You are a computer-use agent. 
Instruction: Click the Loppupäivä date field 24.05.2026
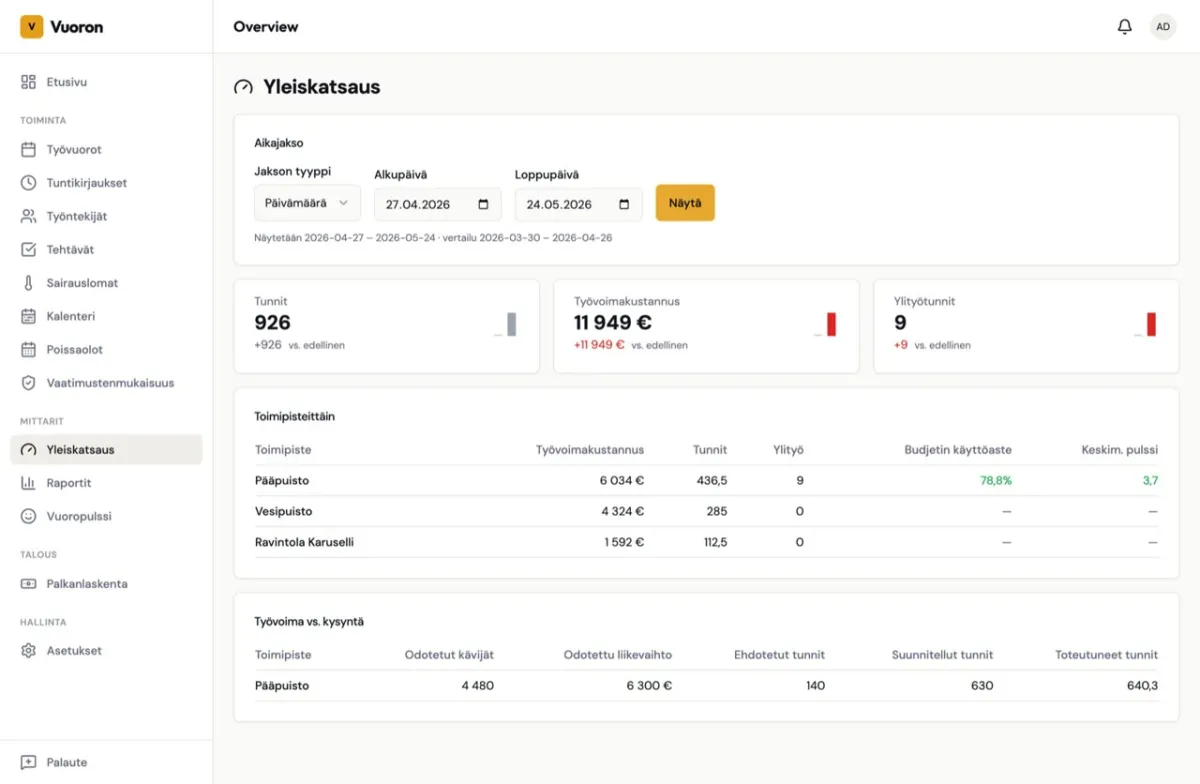point(579,204)
